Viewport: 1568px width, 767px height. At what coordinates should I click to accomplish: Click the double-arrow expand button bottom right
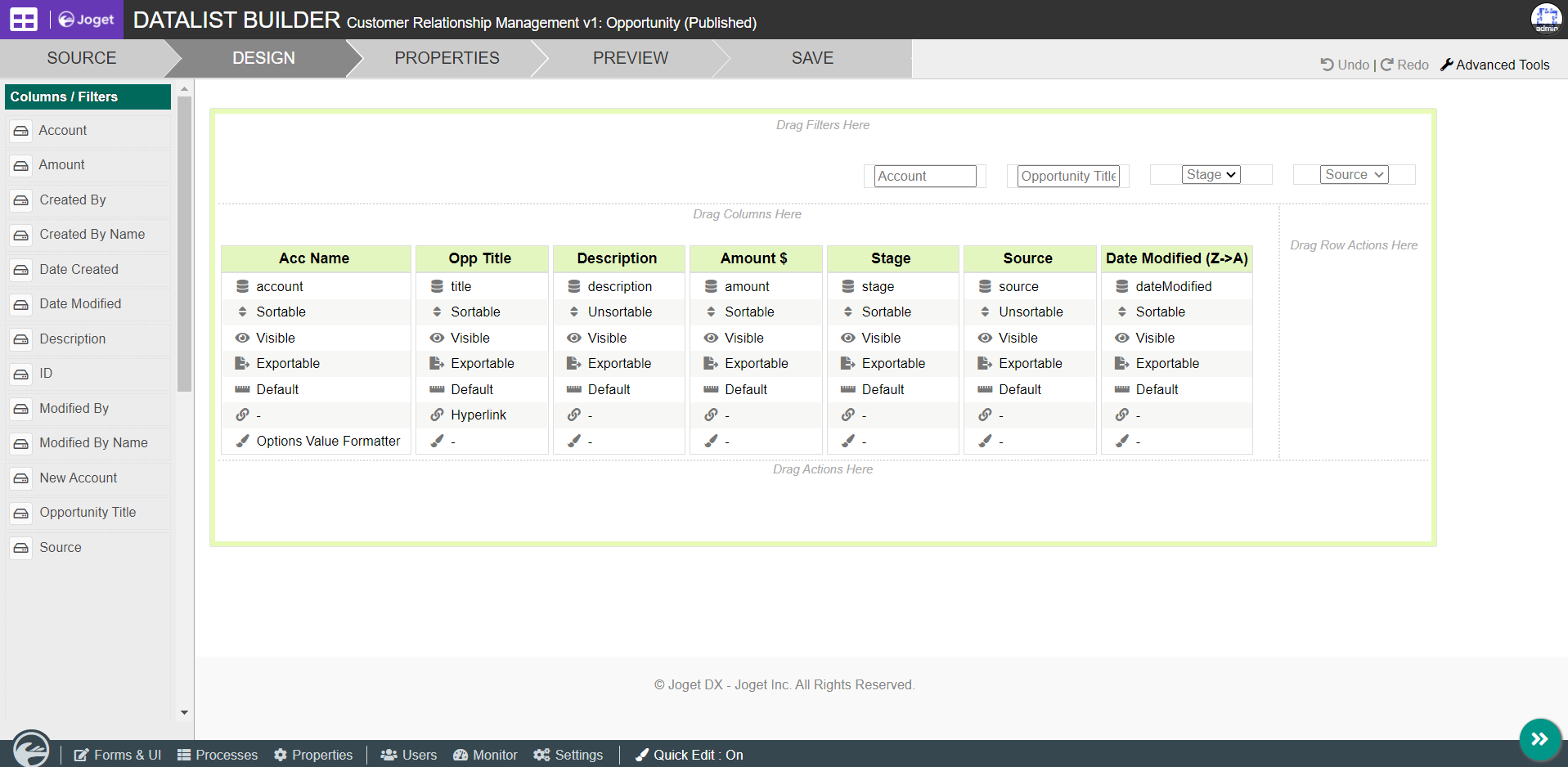pyautogui.click(x=1539, y=739)
